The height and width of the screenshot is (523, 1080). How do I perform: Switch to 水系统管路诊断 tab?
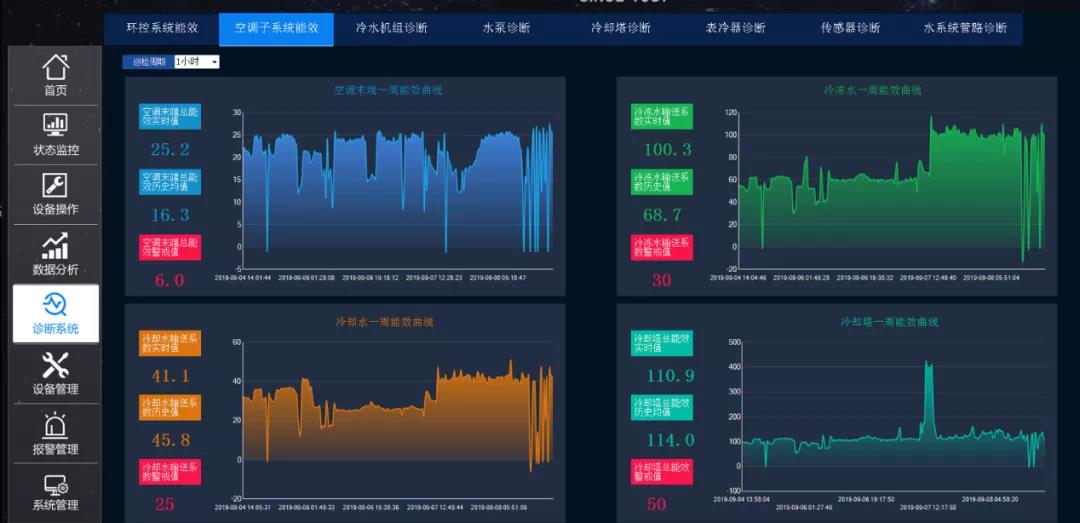[x=965, y=28]
